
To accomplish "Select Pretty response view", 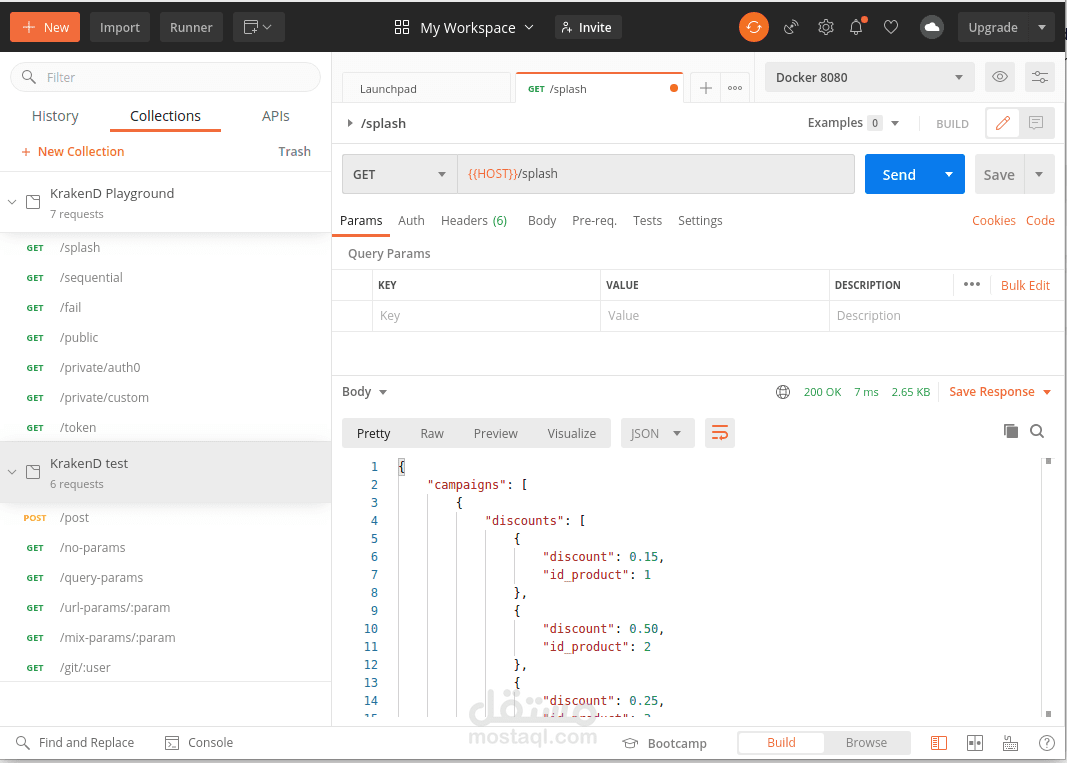I will point(374,434).
